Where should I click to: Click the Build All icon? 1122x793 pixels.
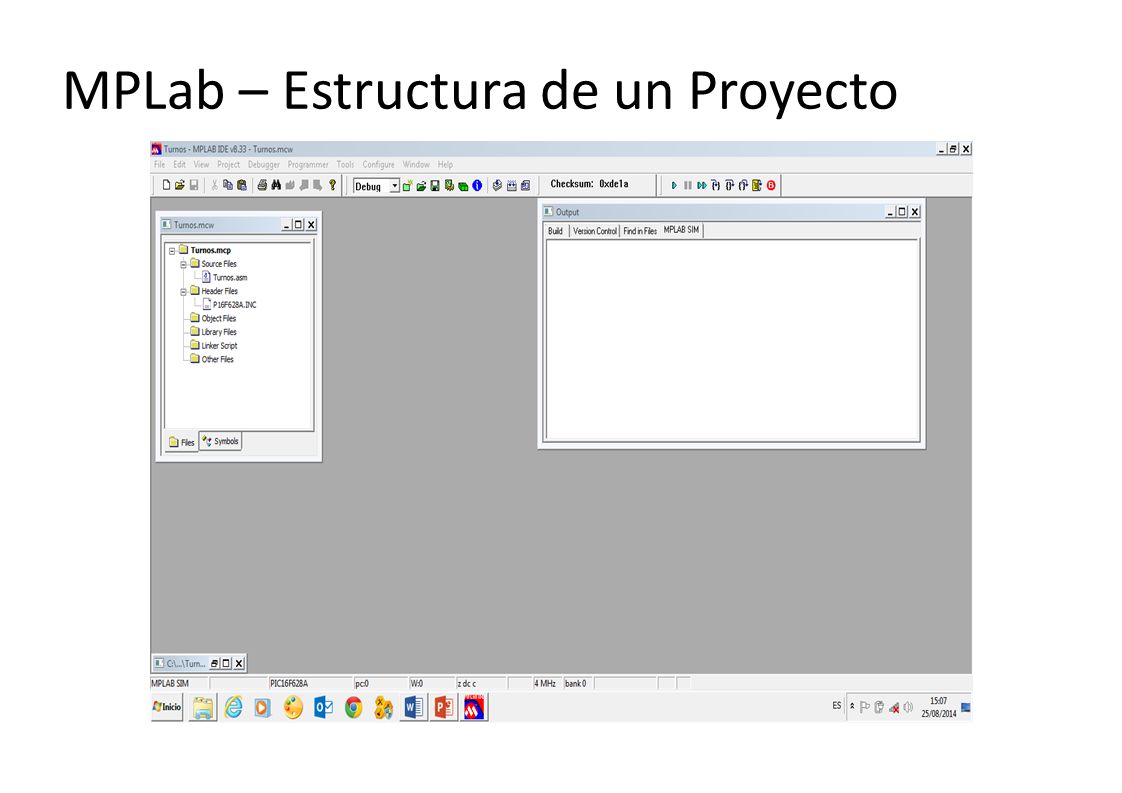[512, 186]
